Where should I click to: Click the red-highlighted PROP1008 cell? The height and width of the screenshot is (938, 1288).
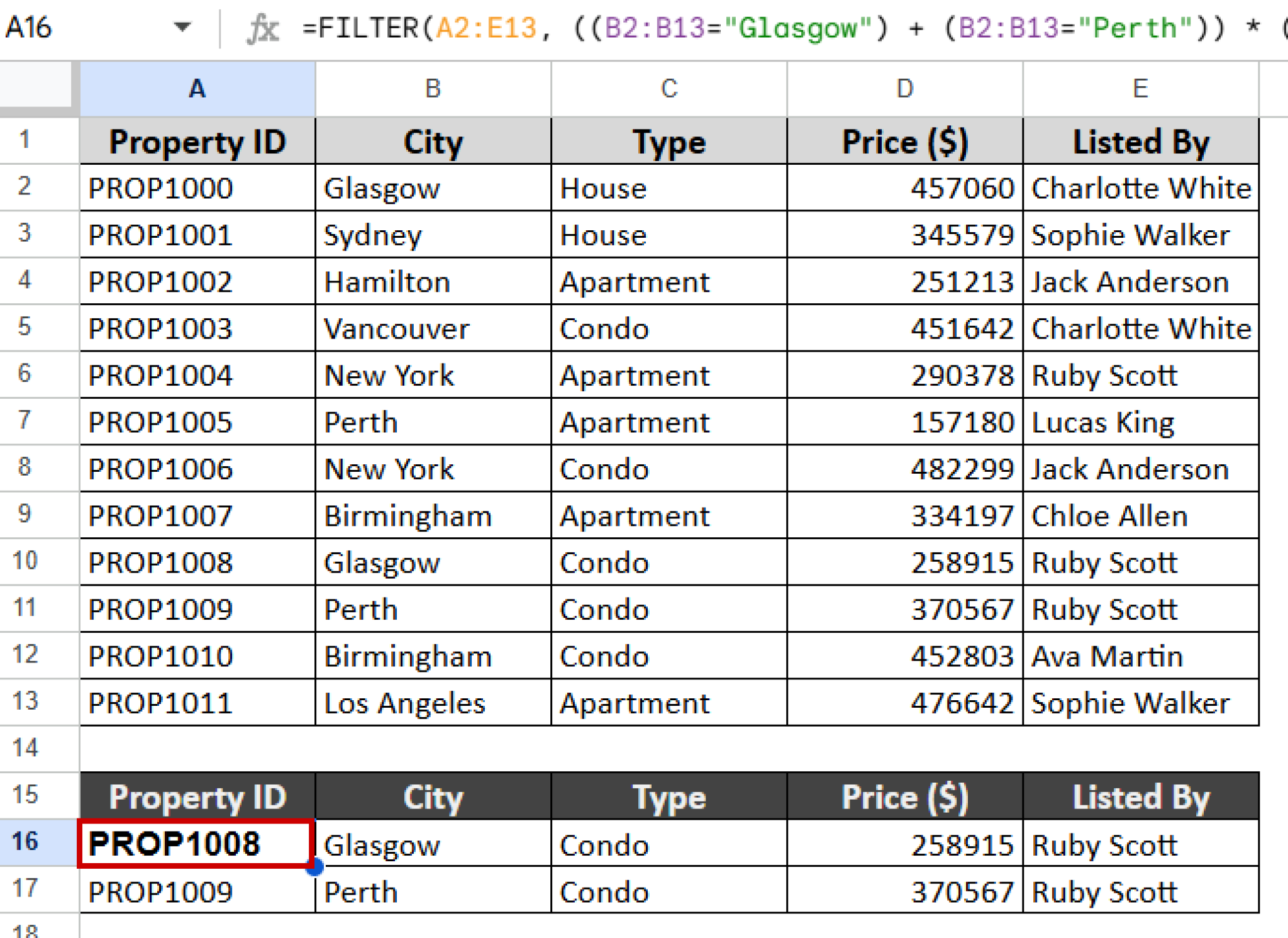tap(196, 843)
